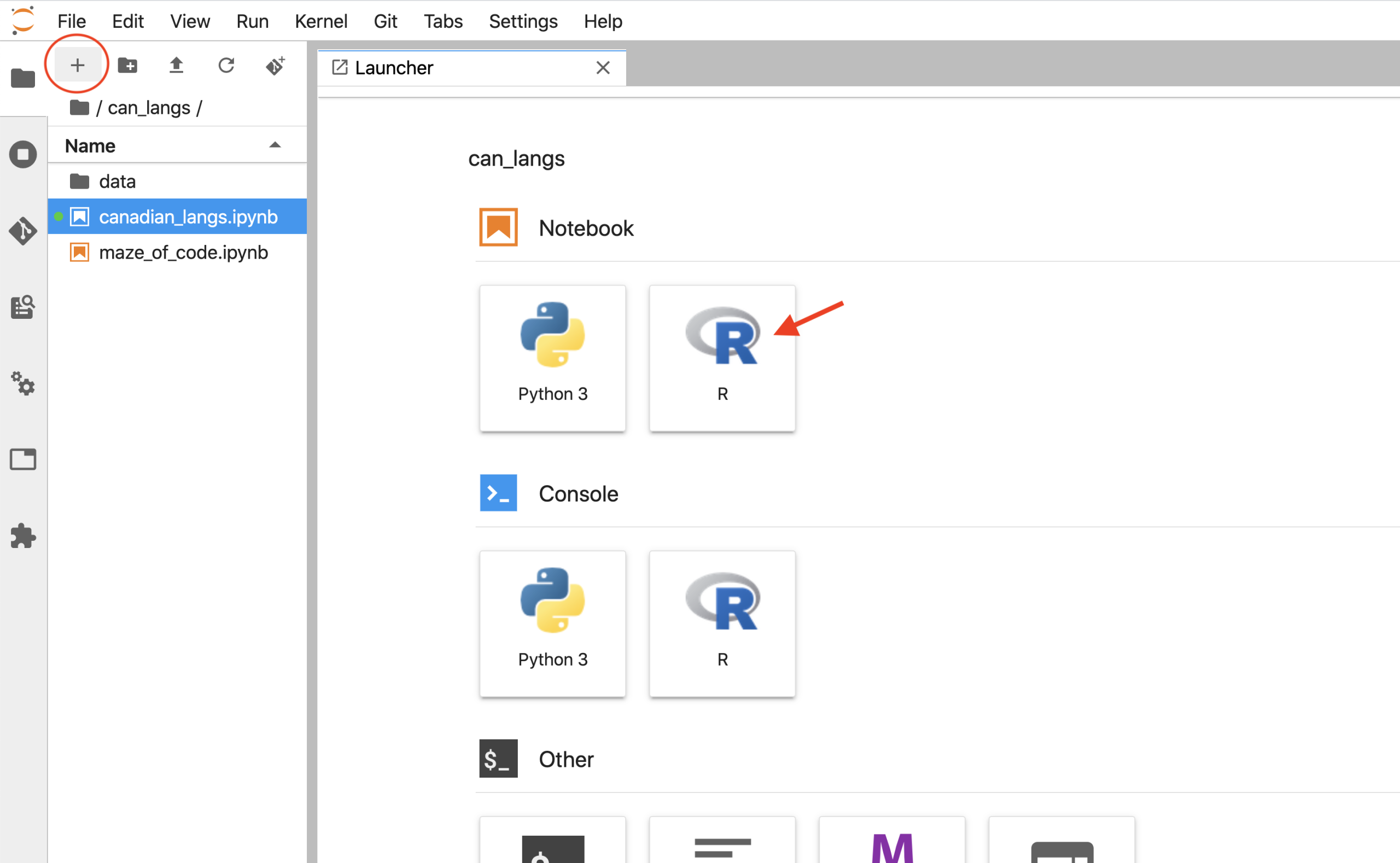Start a Python 3 console

[552, 623]
